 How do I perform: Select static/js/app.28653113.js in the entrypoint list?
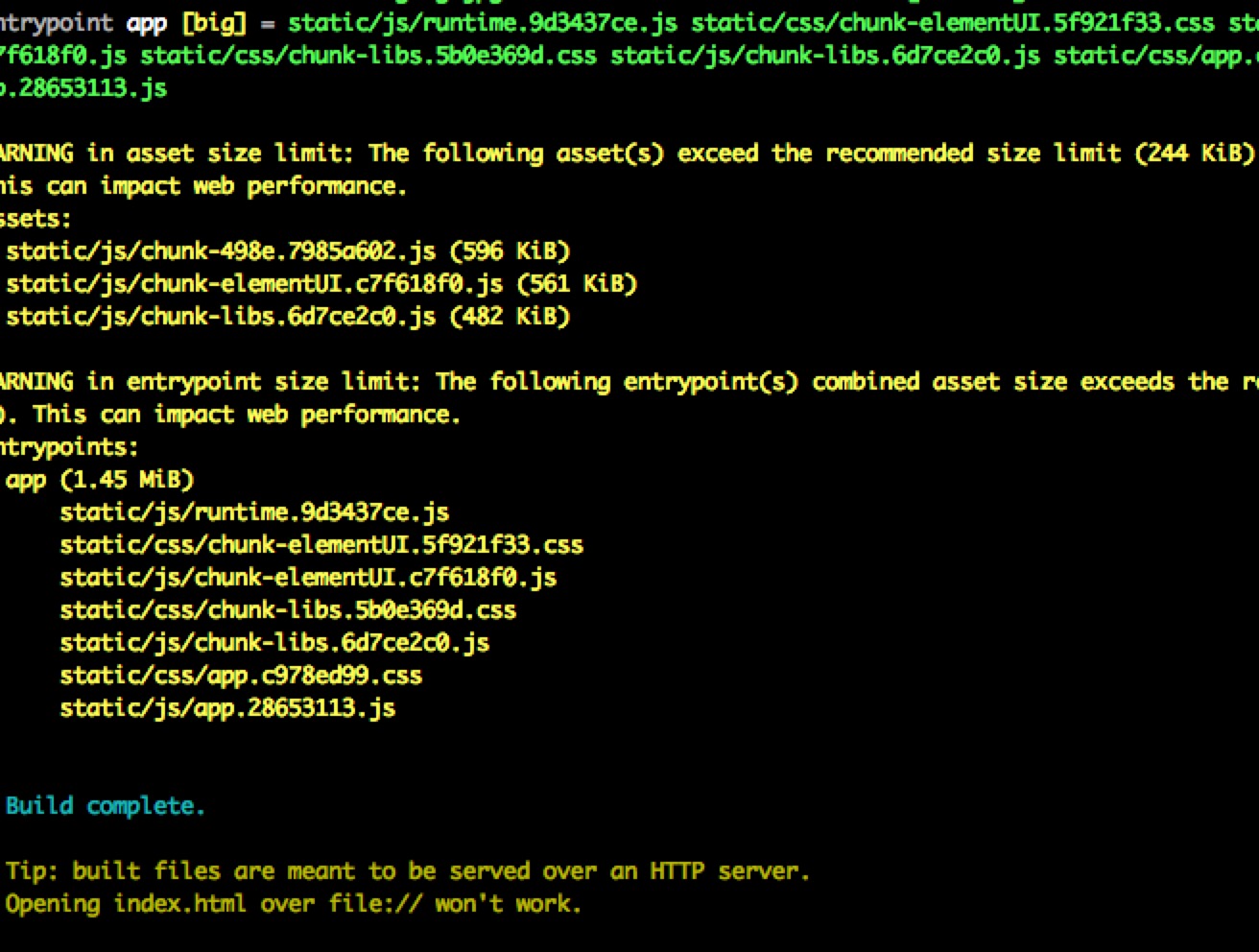(x=227, y=708)
